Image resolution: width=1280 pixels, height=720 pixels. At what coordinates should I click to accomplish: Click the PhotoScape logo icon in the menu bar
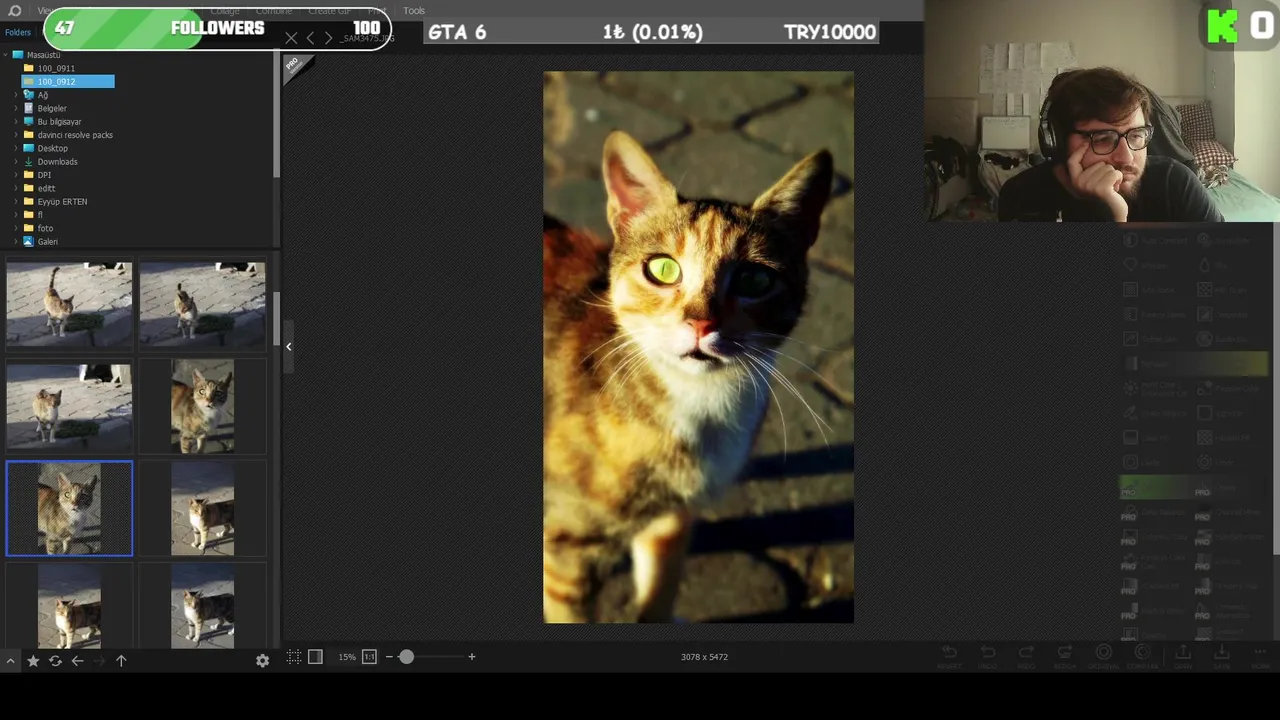[14, 10]
